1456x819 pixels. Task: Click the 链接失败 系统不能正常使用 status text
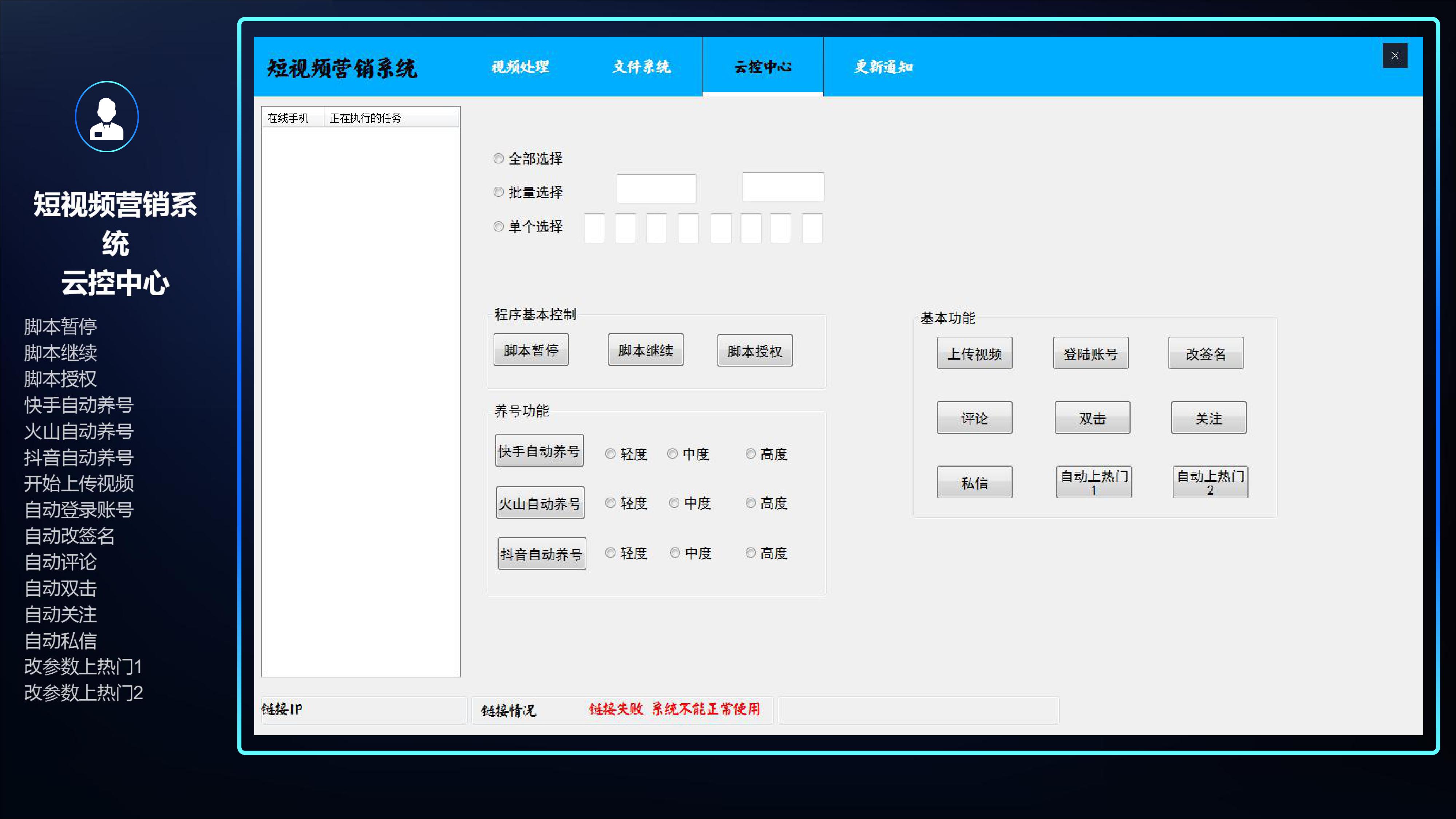click(x=674, y=709)
